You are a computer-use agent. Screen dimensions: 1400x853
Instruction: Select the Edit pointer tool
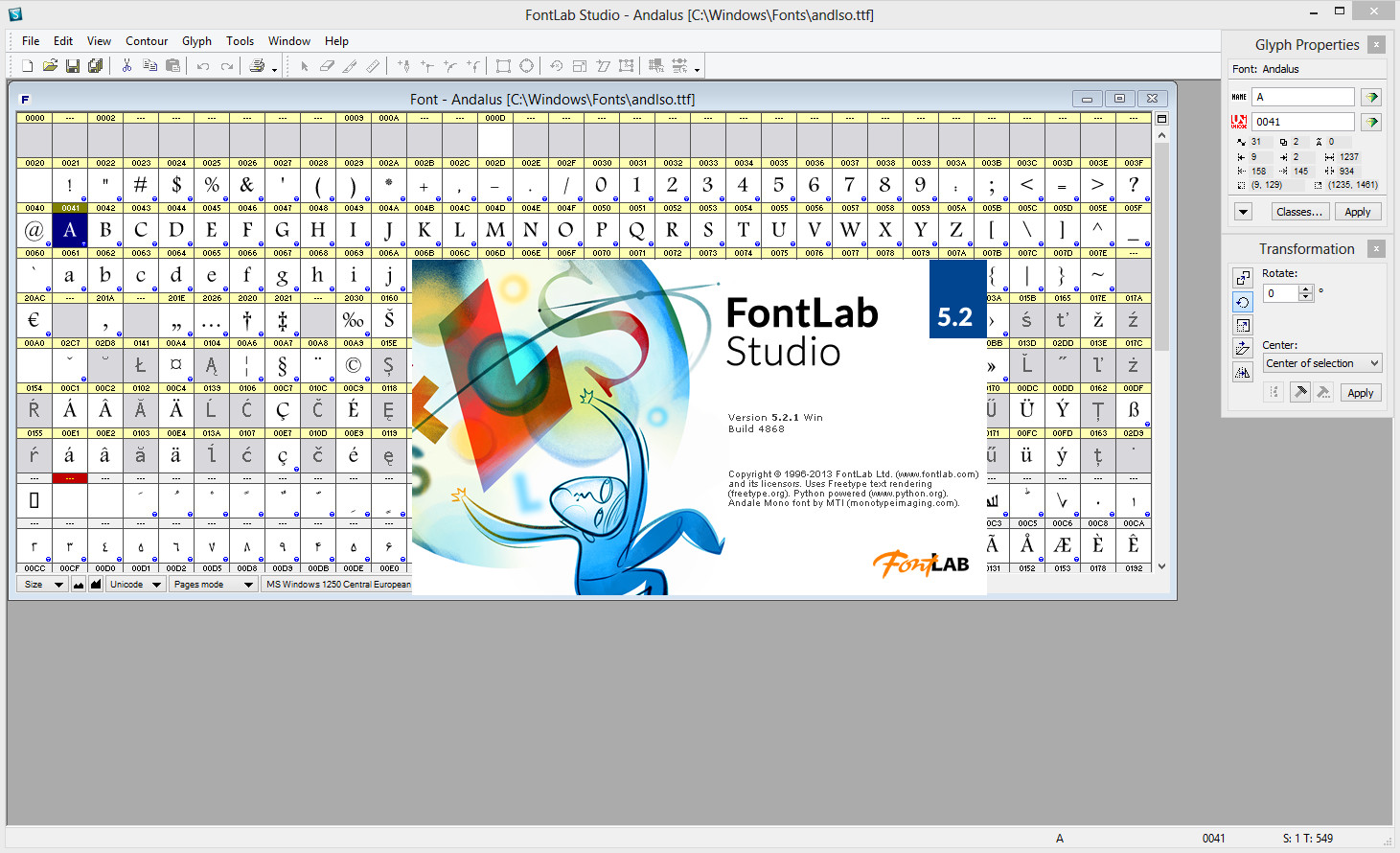tap(304, 66)
